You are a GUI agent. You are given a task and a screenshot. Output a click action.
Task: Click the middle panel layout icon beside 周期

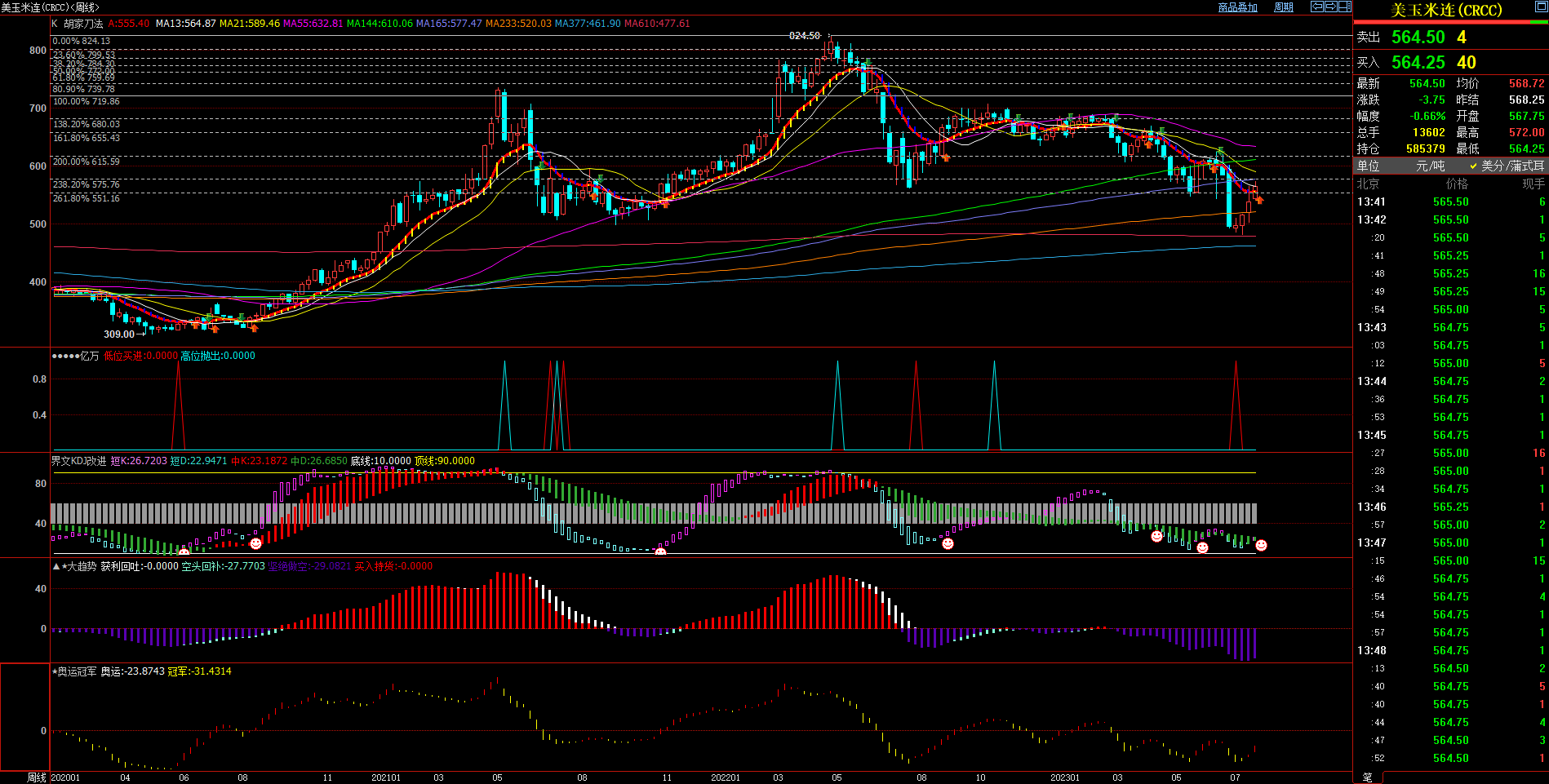pyautogui.click(x=1331, y=7)
